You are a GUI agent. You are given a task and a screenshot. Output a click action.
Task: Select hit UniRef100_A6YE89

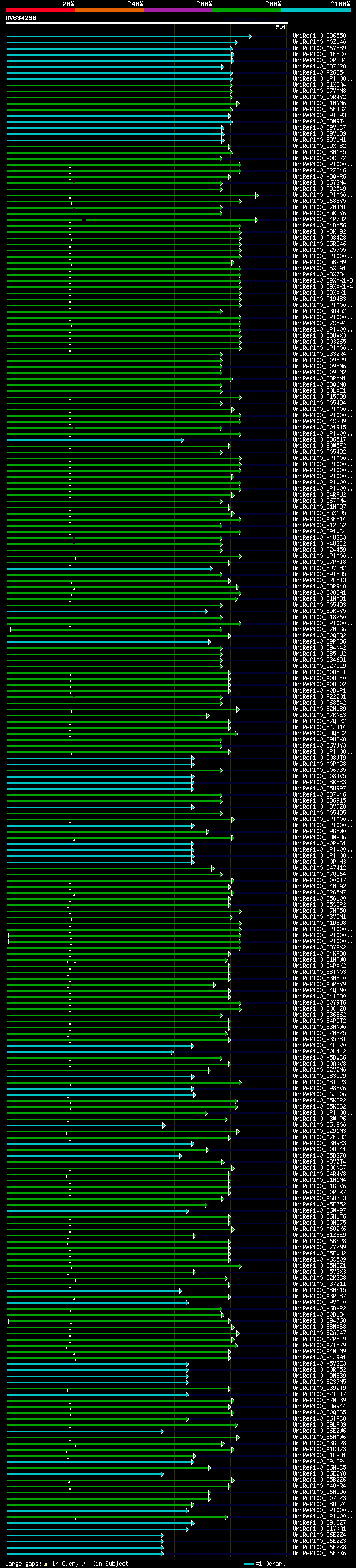[x=319, y=48]
